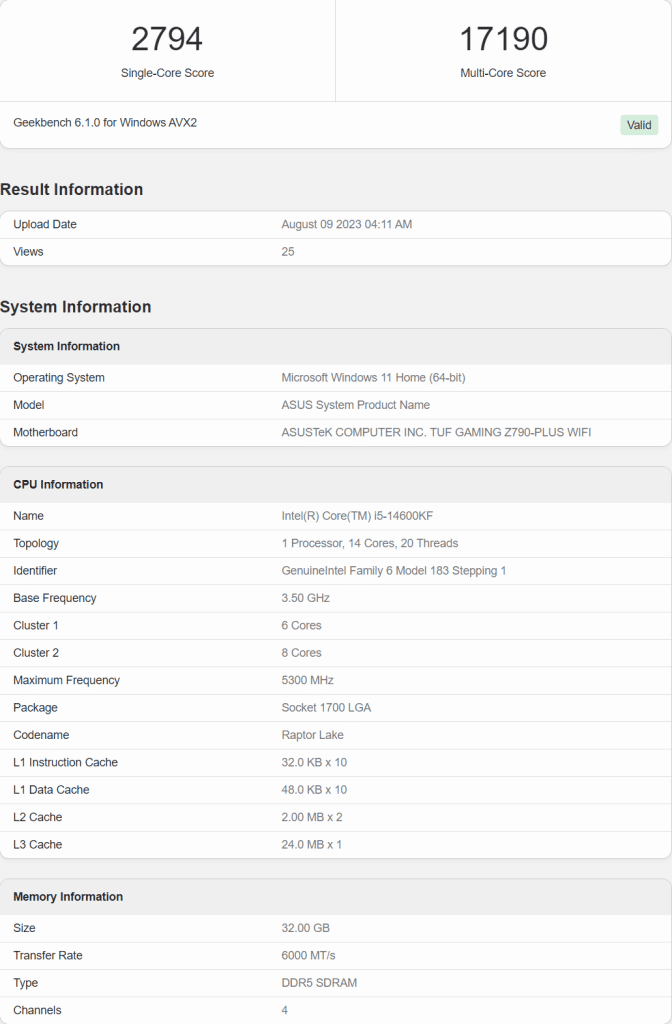Image resolution: width=672 pixels, height=1024 pixels.
Task: Select 'Microsoft Windows 11 Home (64-bit)' value
Action: pos(374,378)
